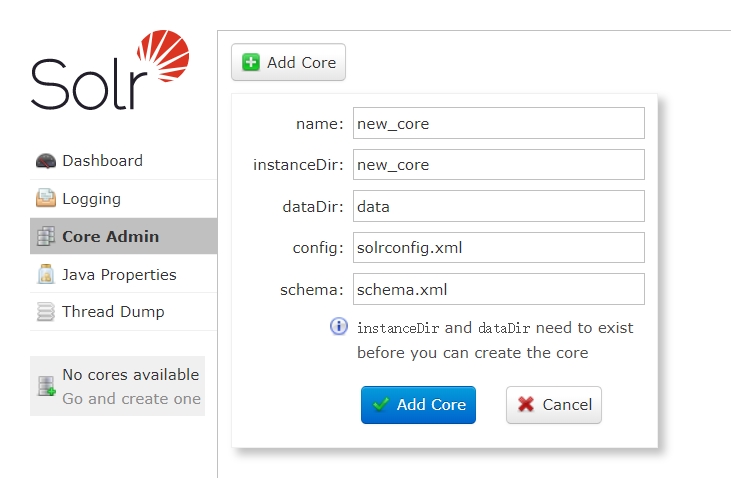Click into the name input field
The image size is (731, 478).
pos(499,123)
